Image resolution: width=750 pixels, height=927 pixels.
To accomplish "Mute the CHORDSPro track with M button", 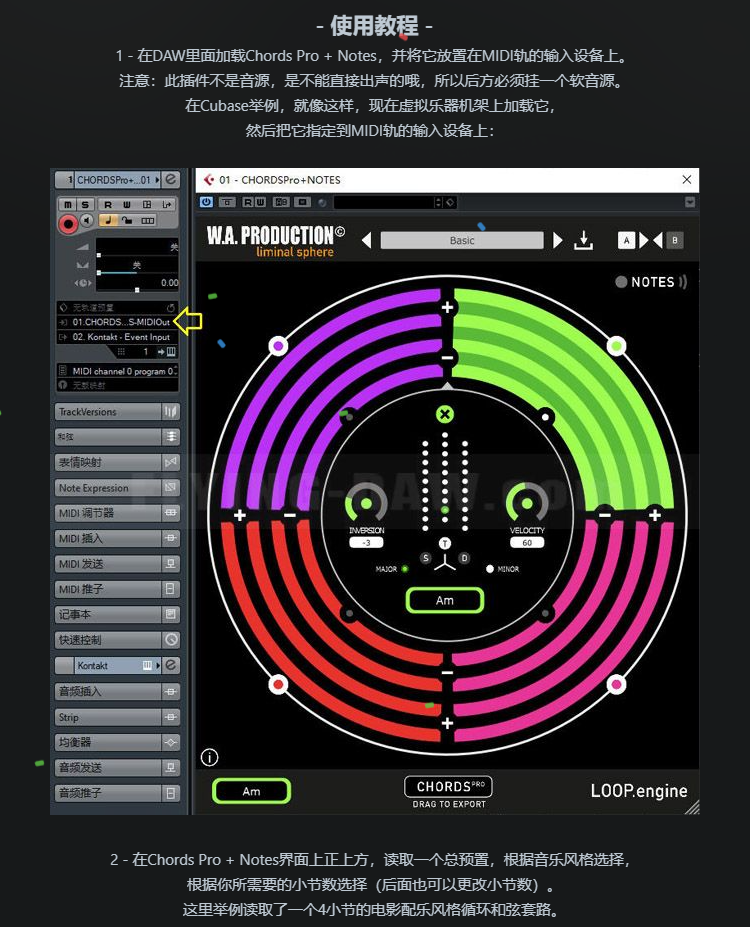I will [x=68, y=204].
